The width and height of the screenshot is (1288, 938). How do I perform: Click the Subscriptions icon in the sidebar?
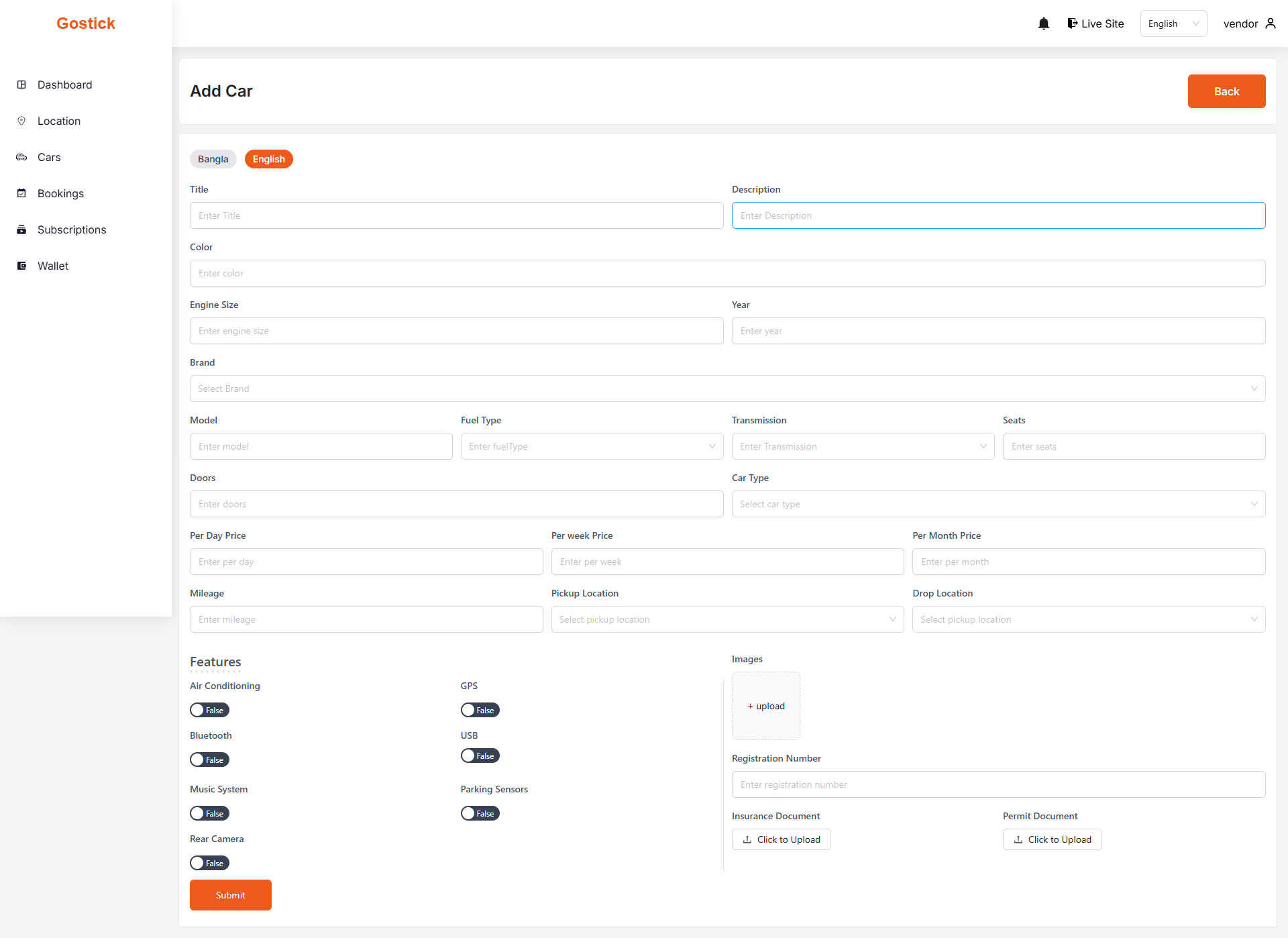(x=21, y=229)
